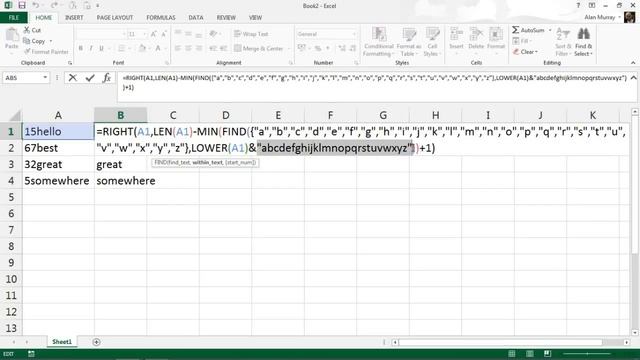This screenshot has height=360, width=640.
Task: Switch to Normal view in status bar
Action: (x=512, y=353)
